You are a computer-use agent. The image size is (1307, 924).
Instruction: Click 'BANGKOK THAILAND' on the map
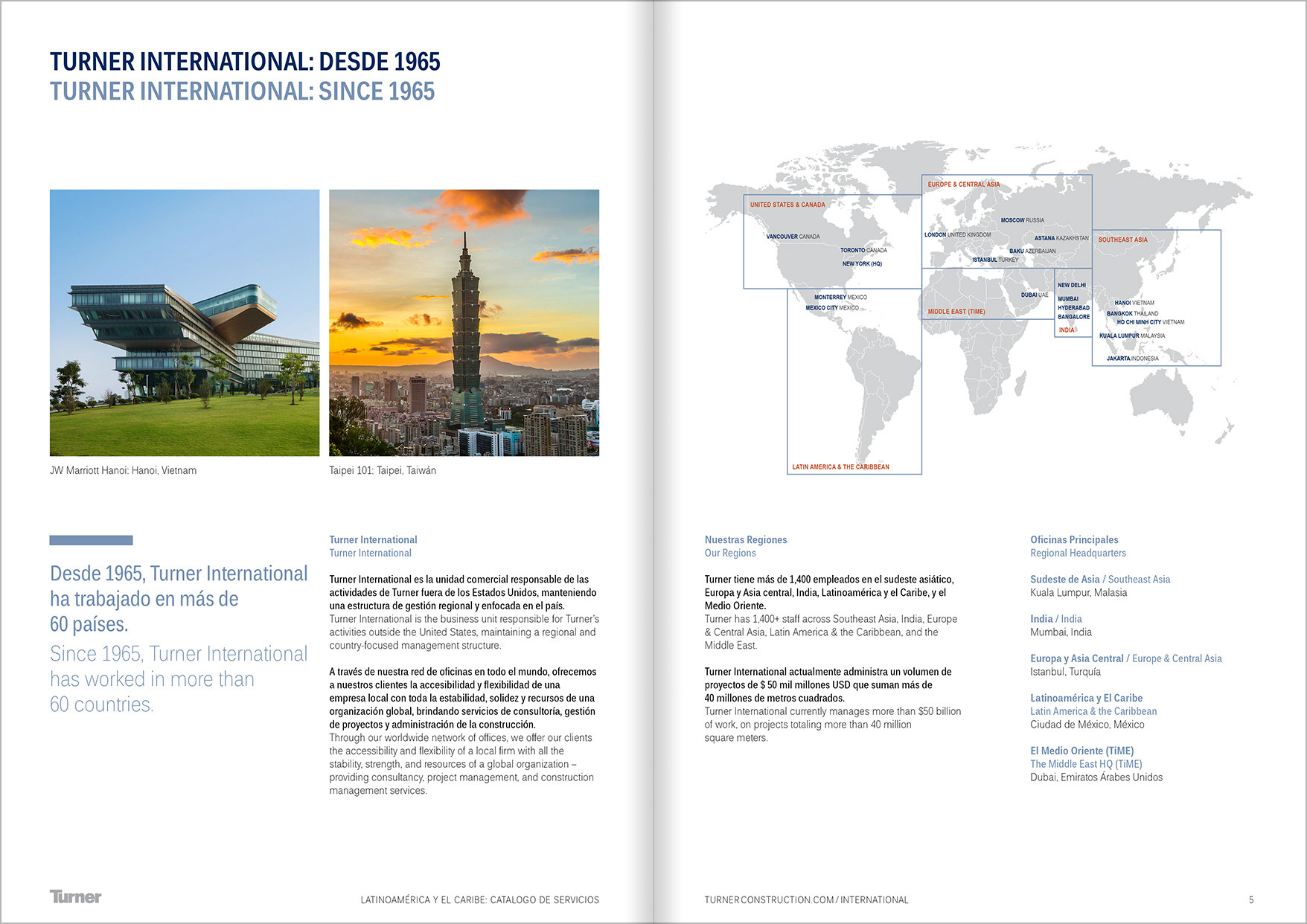1132,313
